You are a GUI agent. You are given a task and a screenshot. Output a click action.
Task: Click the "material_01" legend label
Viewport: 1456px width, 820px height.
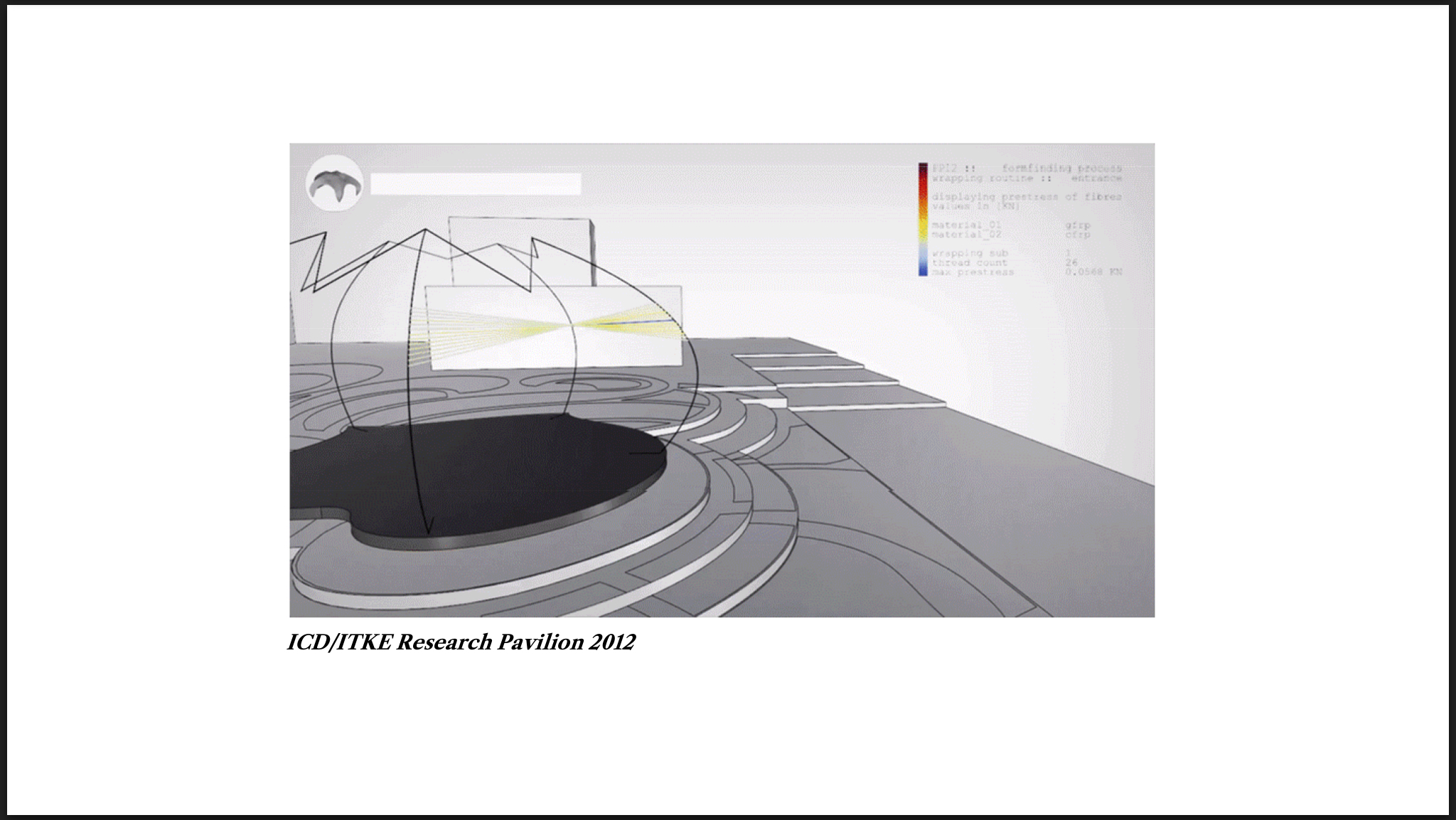click(966, 225)
